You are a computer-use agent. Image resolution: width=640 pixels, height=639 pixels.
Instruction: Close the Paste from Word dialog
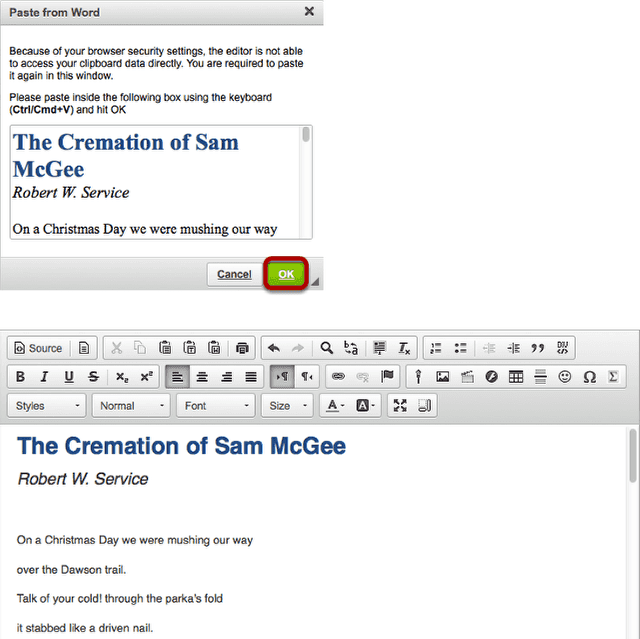tap(309, 11)
